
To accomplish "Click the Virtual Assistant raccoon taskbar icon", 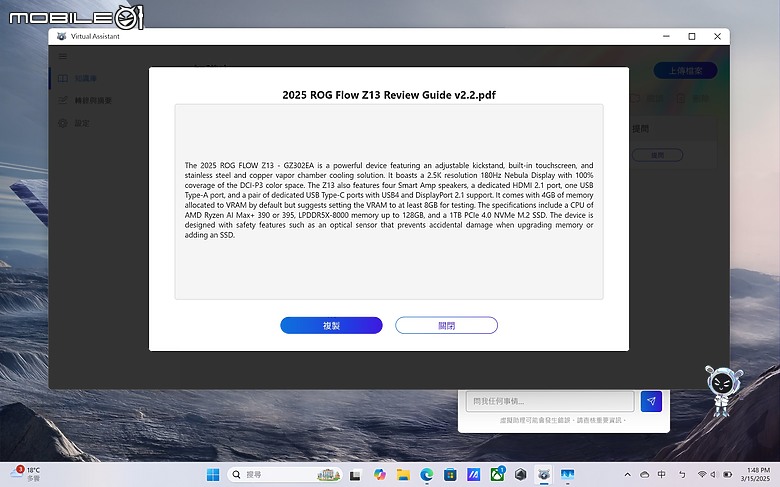I will [x=544, y=475].
